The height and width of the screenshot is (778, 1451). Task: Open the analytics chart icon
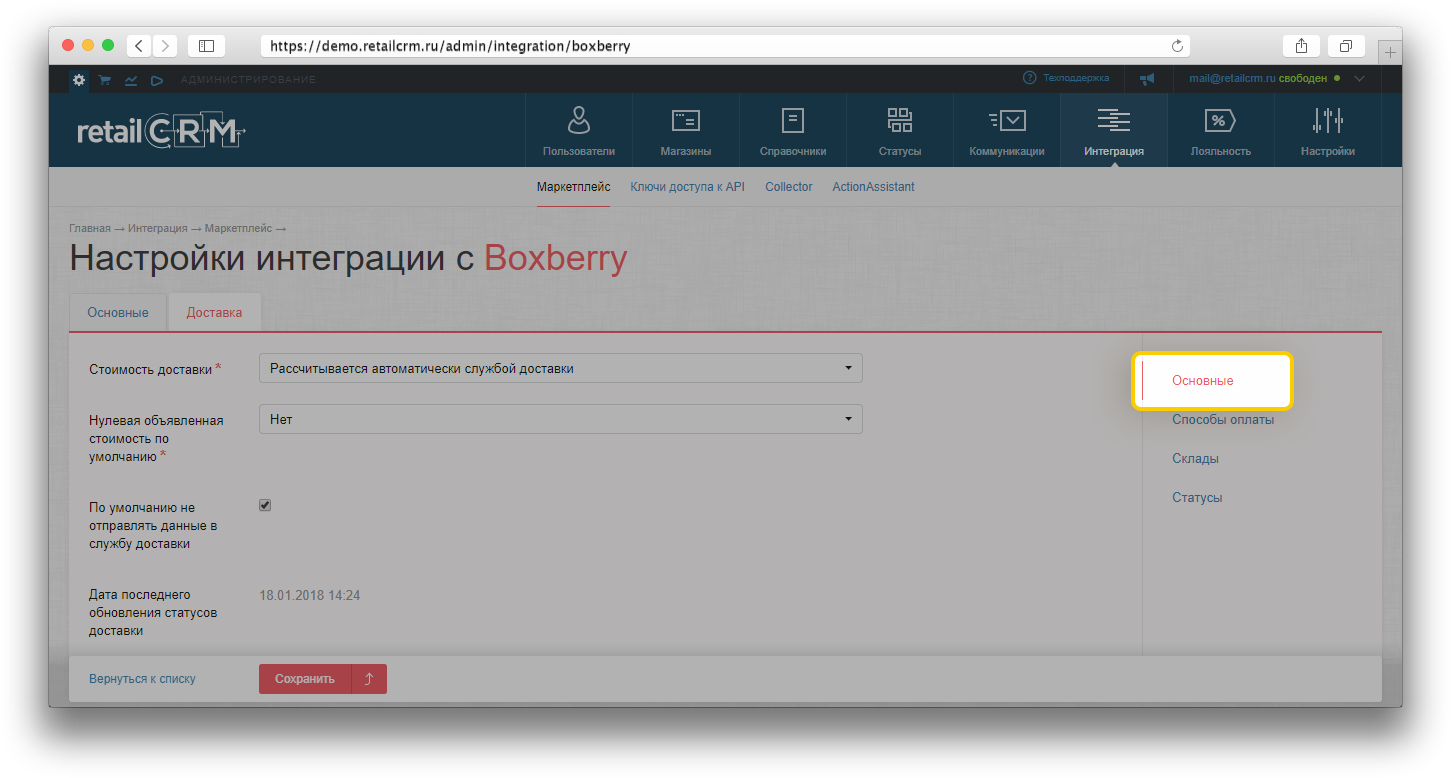[131, 80]
